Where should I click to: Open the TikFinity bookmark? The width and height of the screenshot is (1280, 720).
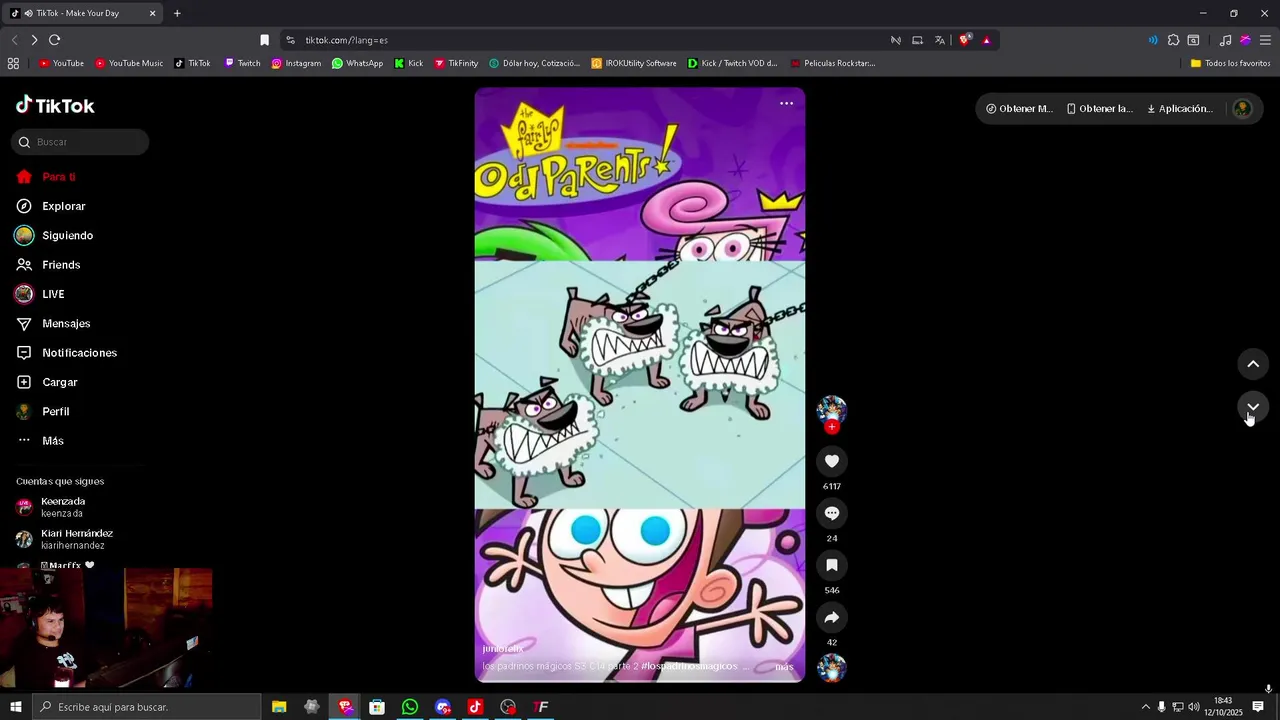456,63
